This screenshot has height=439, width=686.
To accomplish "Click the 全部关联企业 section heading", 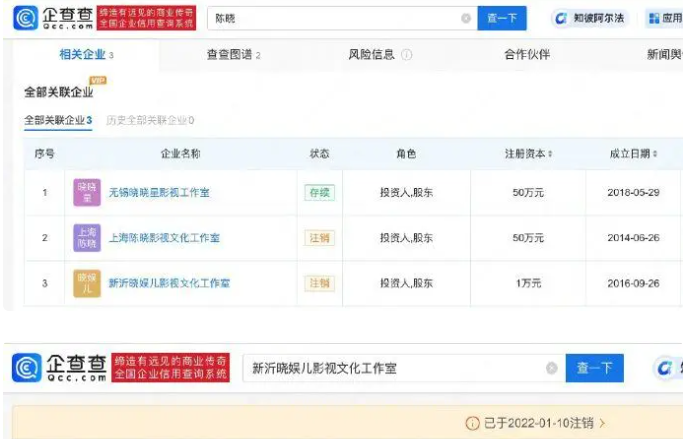I will click(59, 92).
